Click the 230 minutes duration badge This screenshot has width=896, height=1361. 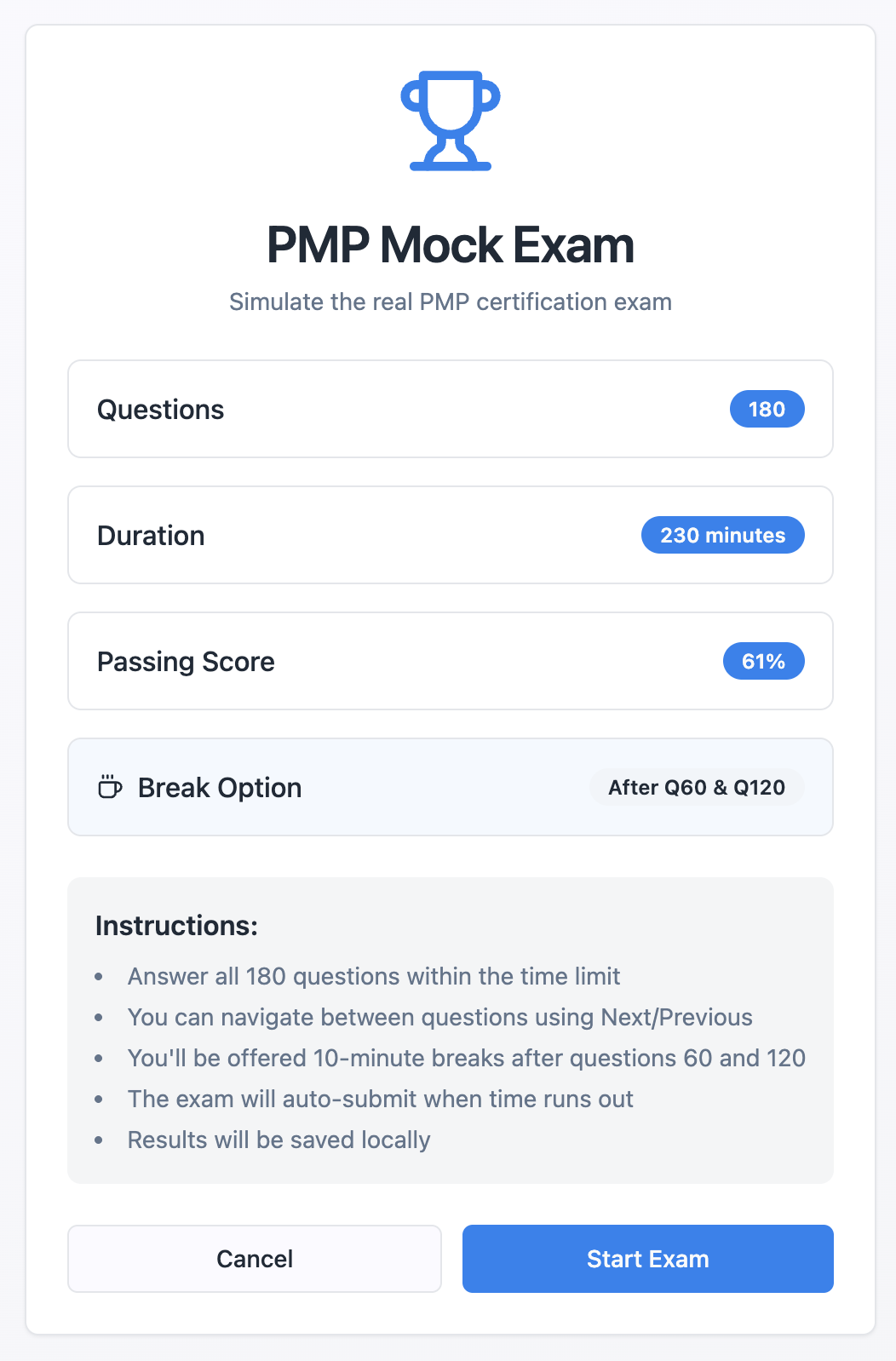click(x=722, y=535)
